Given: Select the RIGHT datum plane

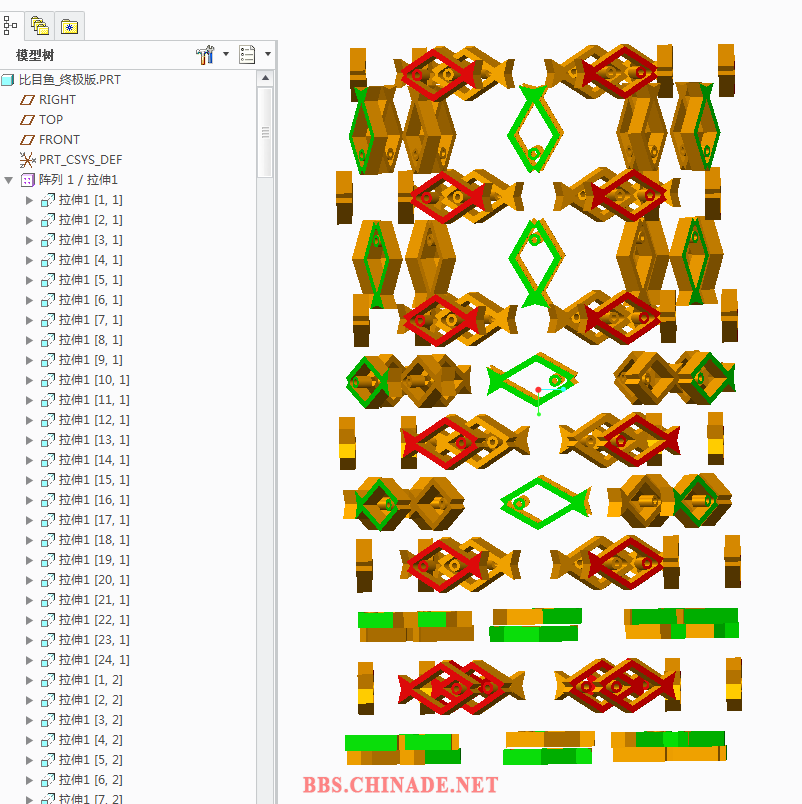Looking at the screenshot, I should (x=57, y=99).
